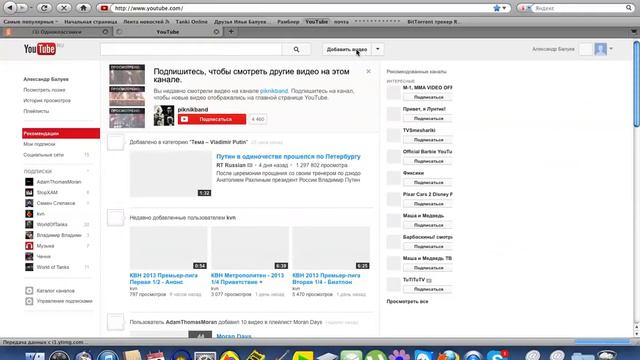This screenshot has width=640, height=360.
Task: Click the YouTube search input field
Action: tap(191, 49)
